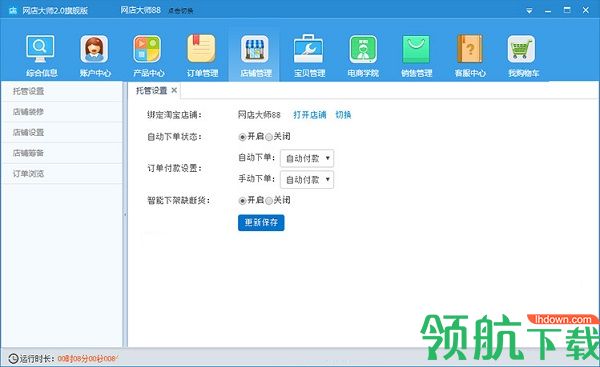Click the app logo in title bar
This screenshot has width=600, height=367.
click(x=13, y=10)
